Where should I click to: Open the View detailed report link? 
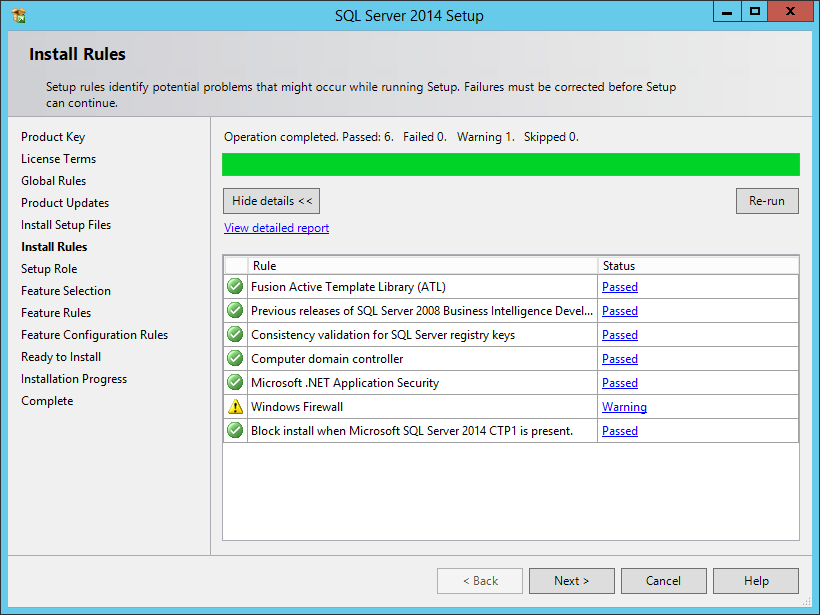click(x=276, y=227)
